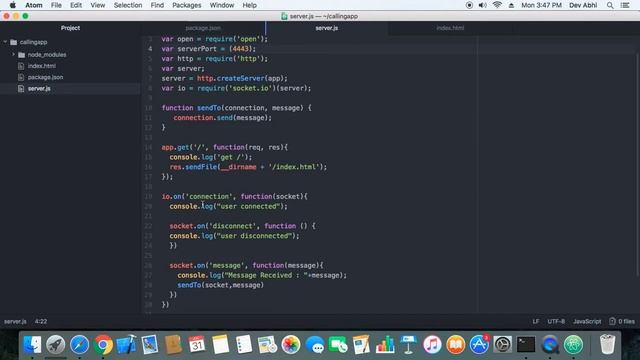This screenshot has height=360, width=640.
Task: Open the Find menu
Action: click(x=157, y=5)
